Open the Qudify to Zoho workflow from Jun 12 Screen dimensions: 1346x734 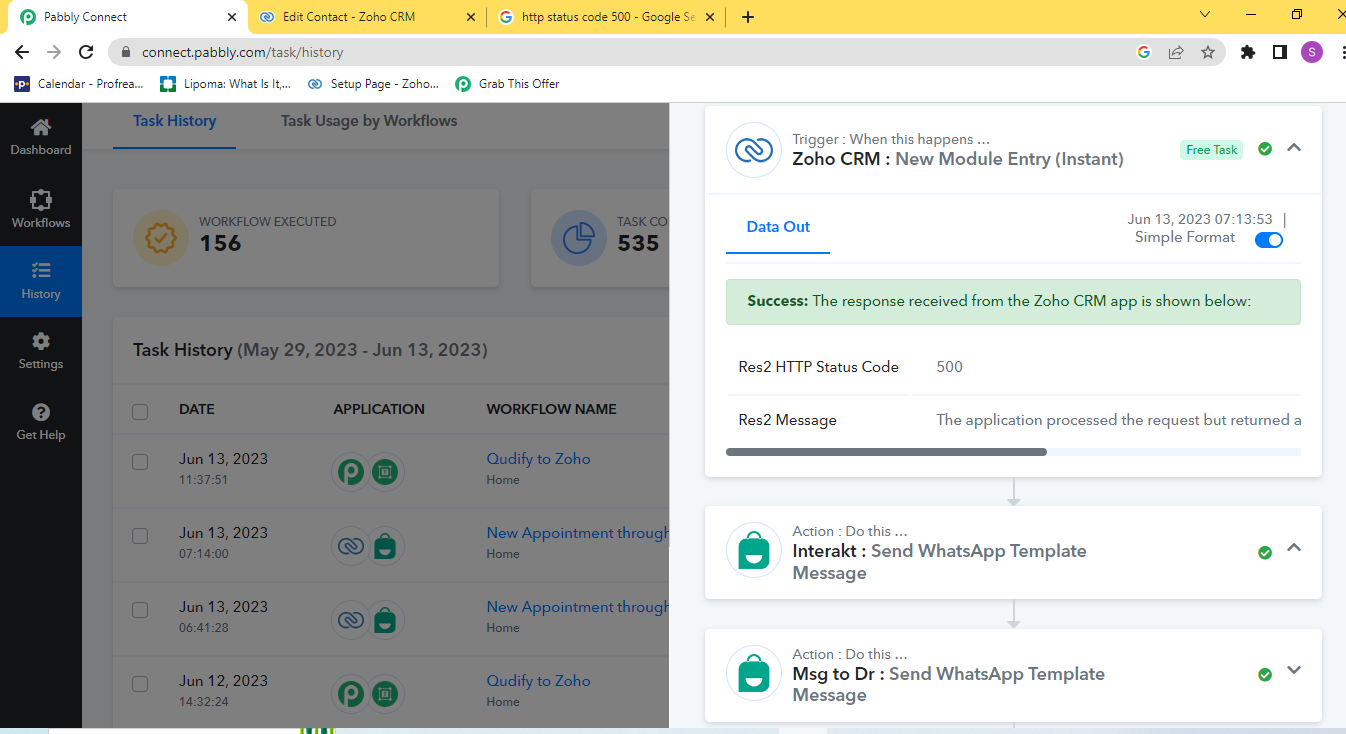point(538,680)
